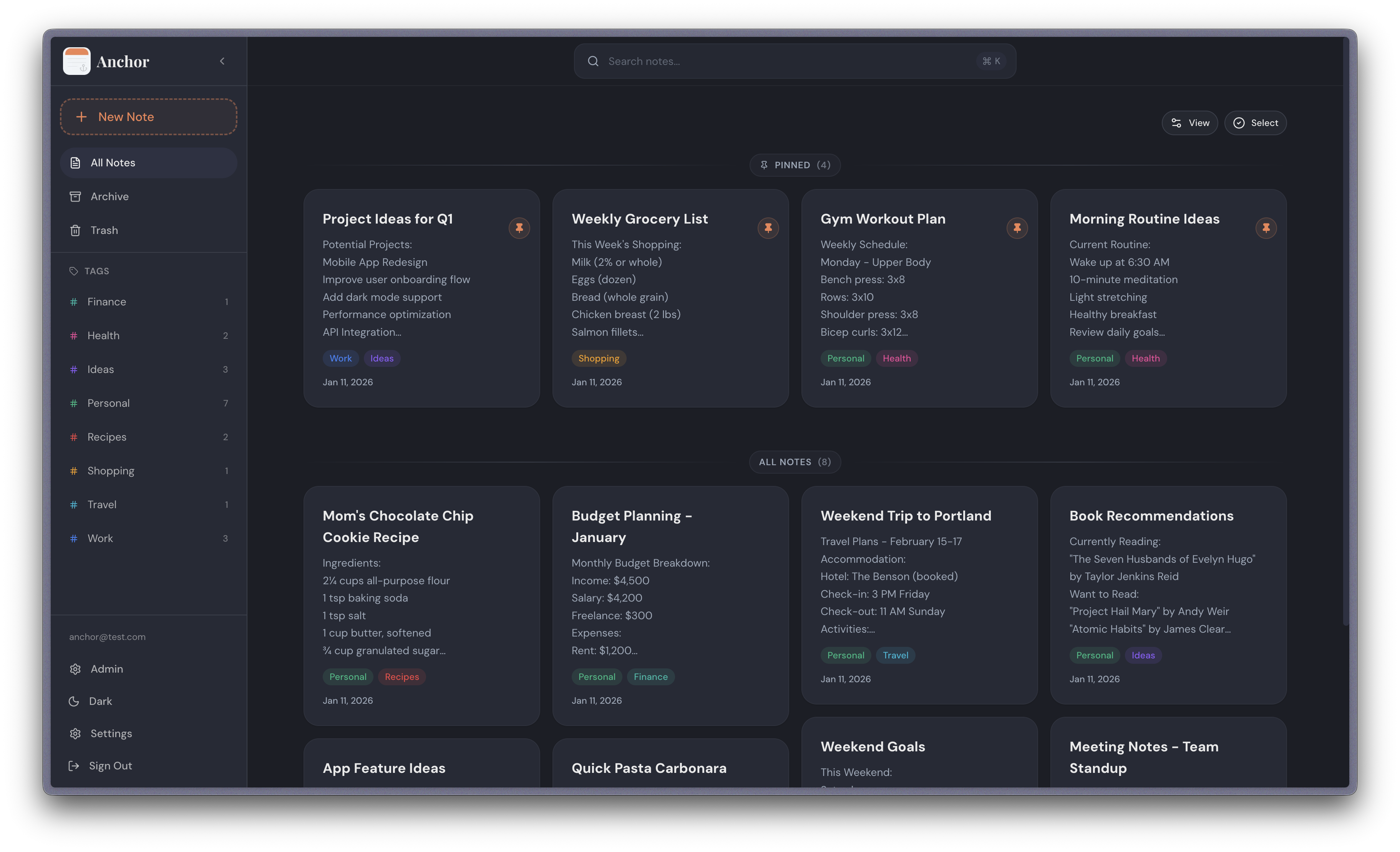Viewport: 1400px width, 852px height.
Task: Open the View options dropdown
Action: coord(1189,122)
